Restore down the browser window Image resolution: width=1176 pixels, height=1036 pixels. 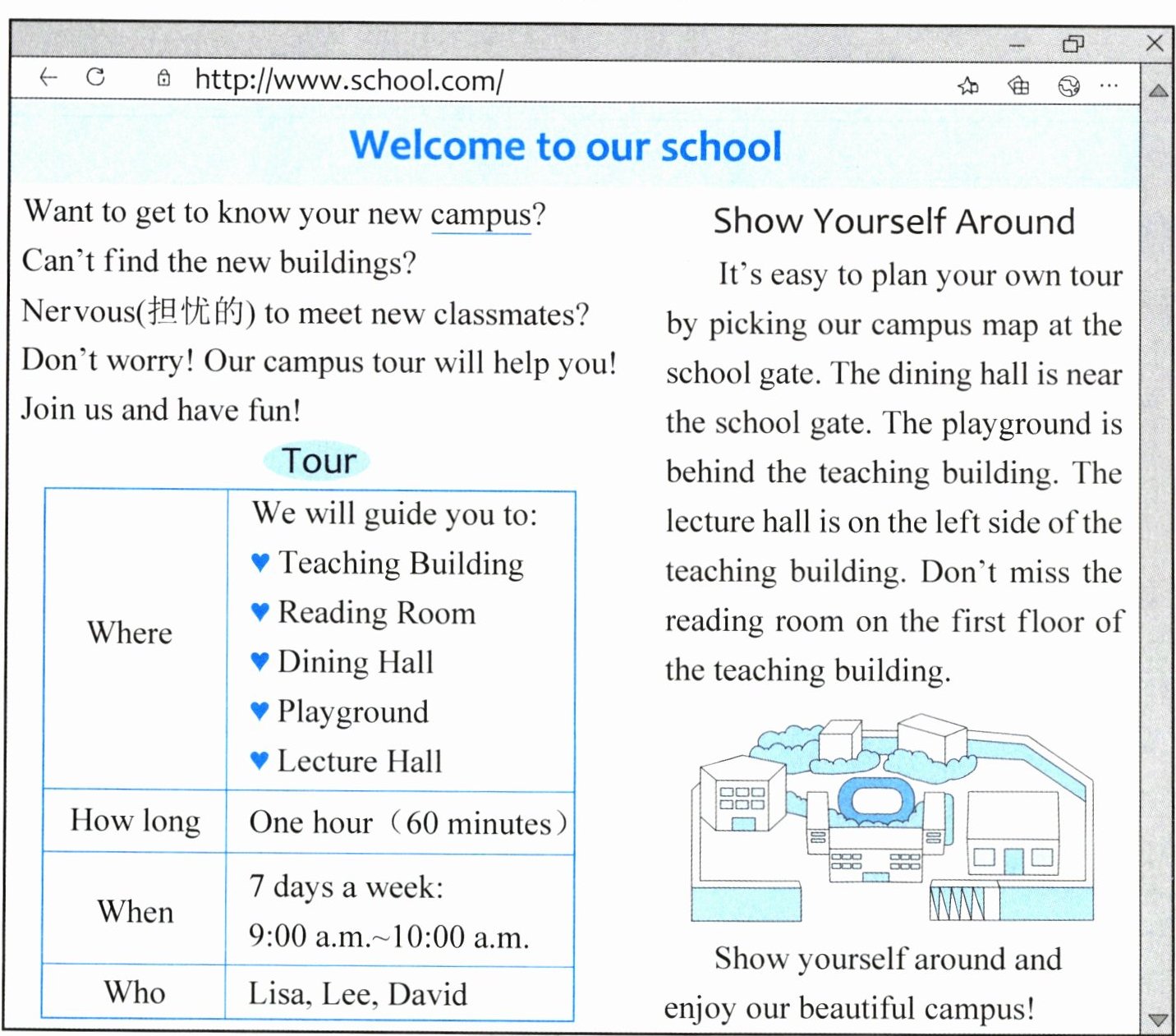click(x=1073, y=44)
